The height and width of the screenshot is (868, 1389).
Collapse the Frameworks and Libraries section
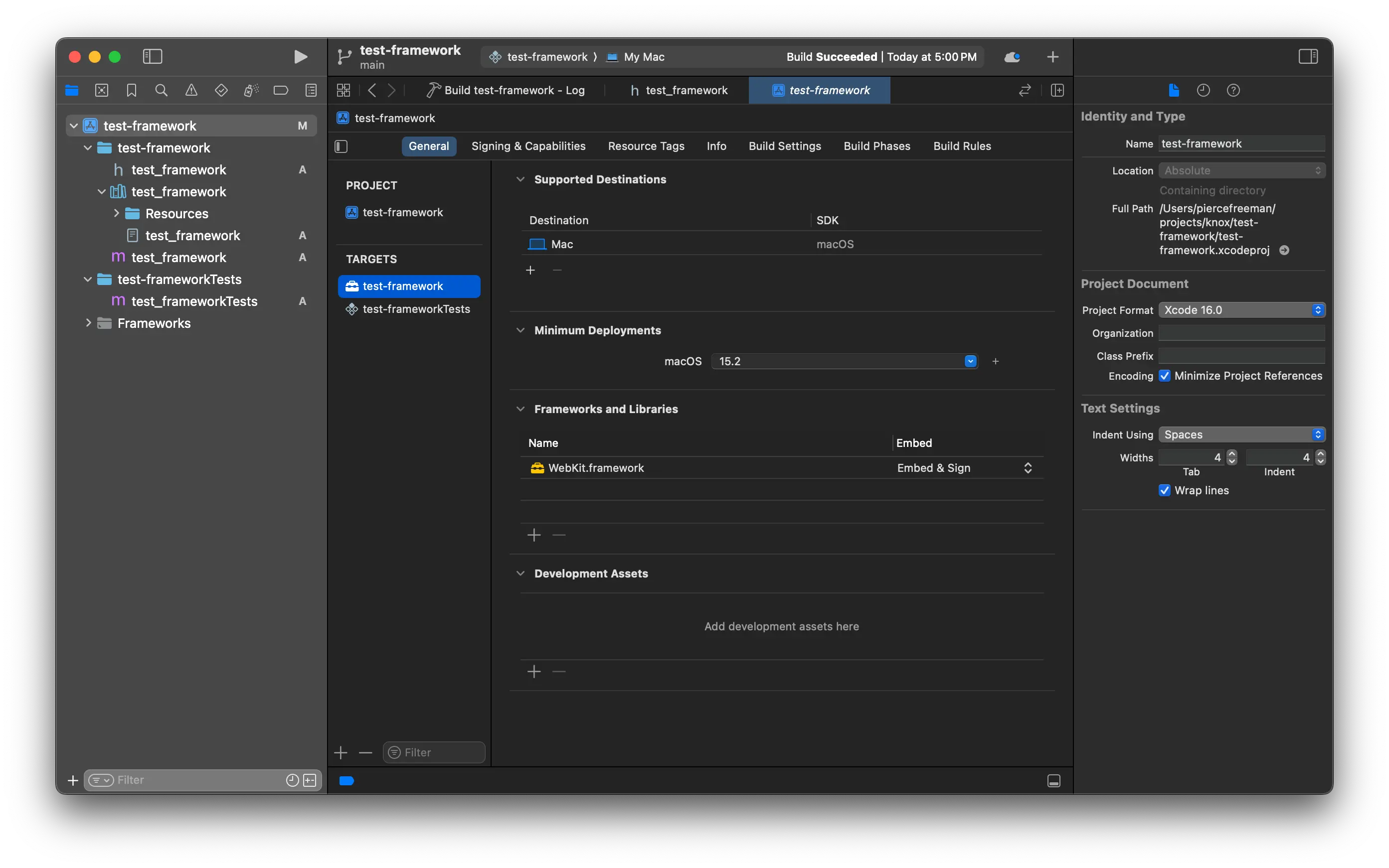tap(520, 409)
